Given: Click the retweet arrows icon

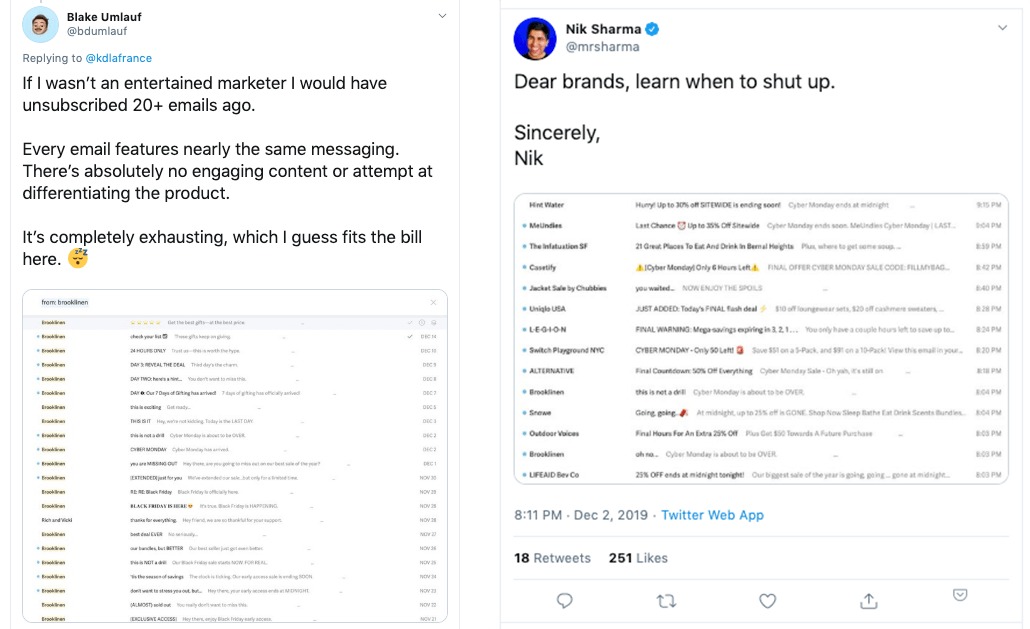Looking at the screenshot, I should (x=666, y=601).
